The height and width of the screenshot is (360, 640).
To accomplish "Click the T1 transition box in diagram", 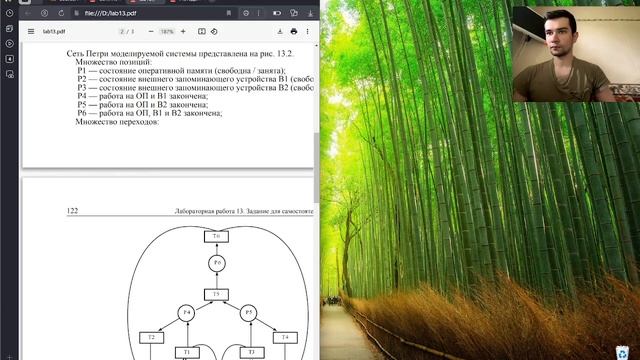I will coord(187,352).
